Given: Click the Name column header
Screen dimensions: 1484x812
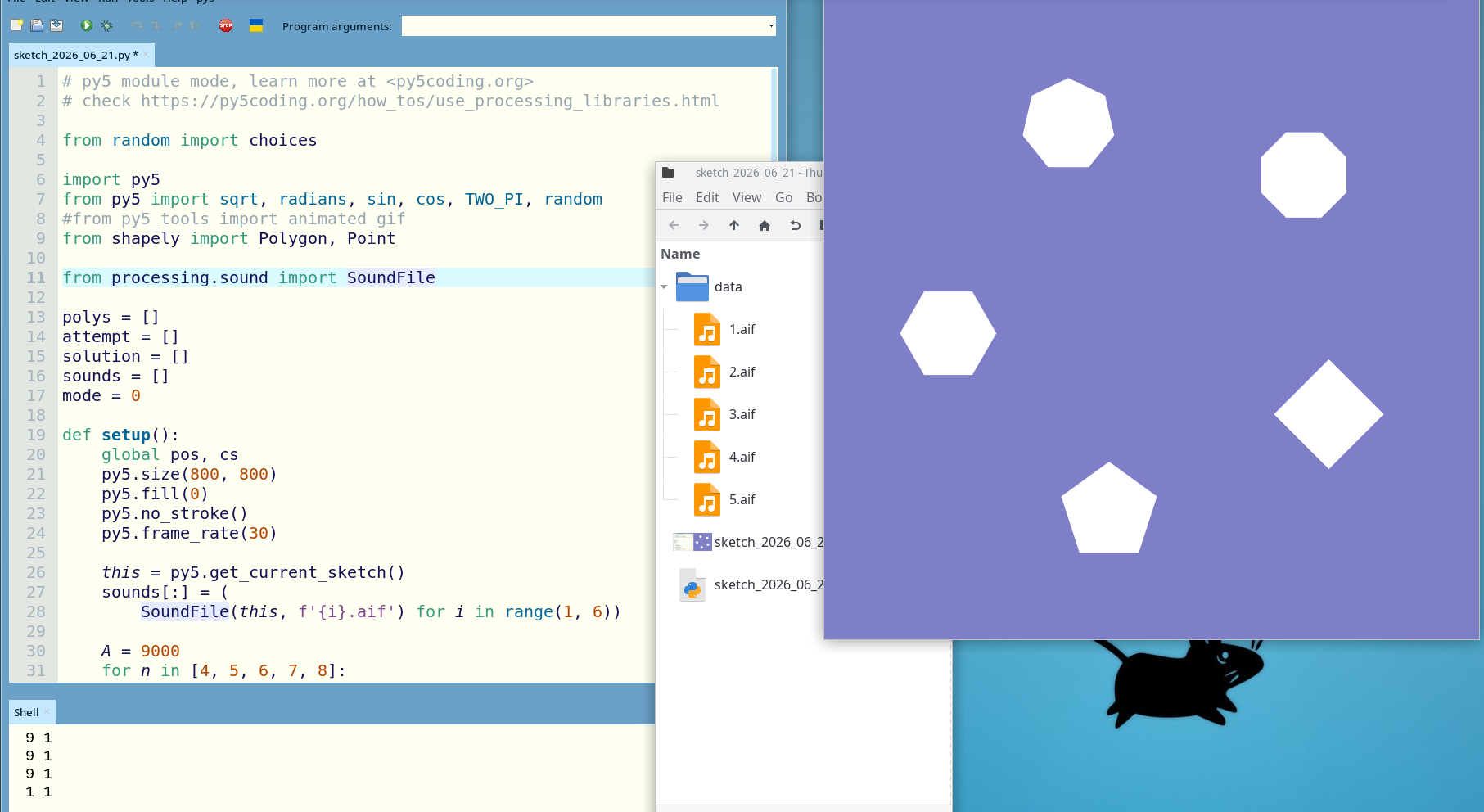Looking at the screenshot, I should coord(680,254).
